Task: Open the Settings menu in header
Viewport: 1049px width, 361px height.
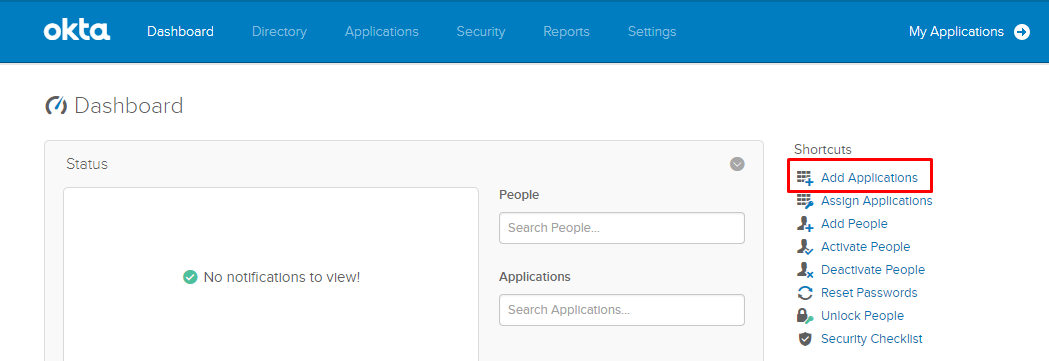Action: click(652, 31)
